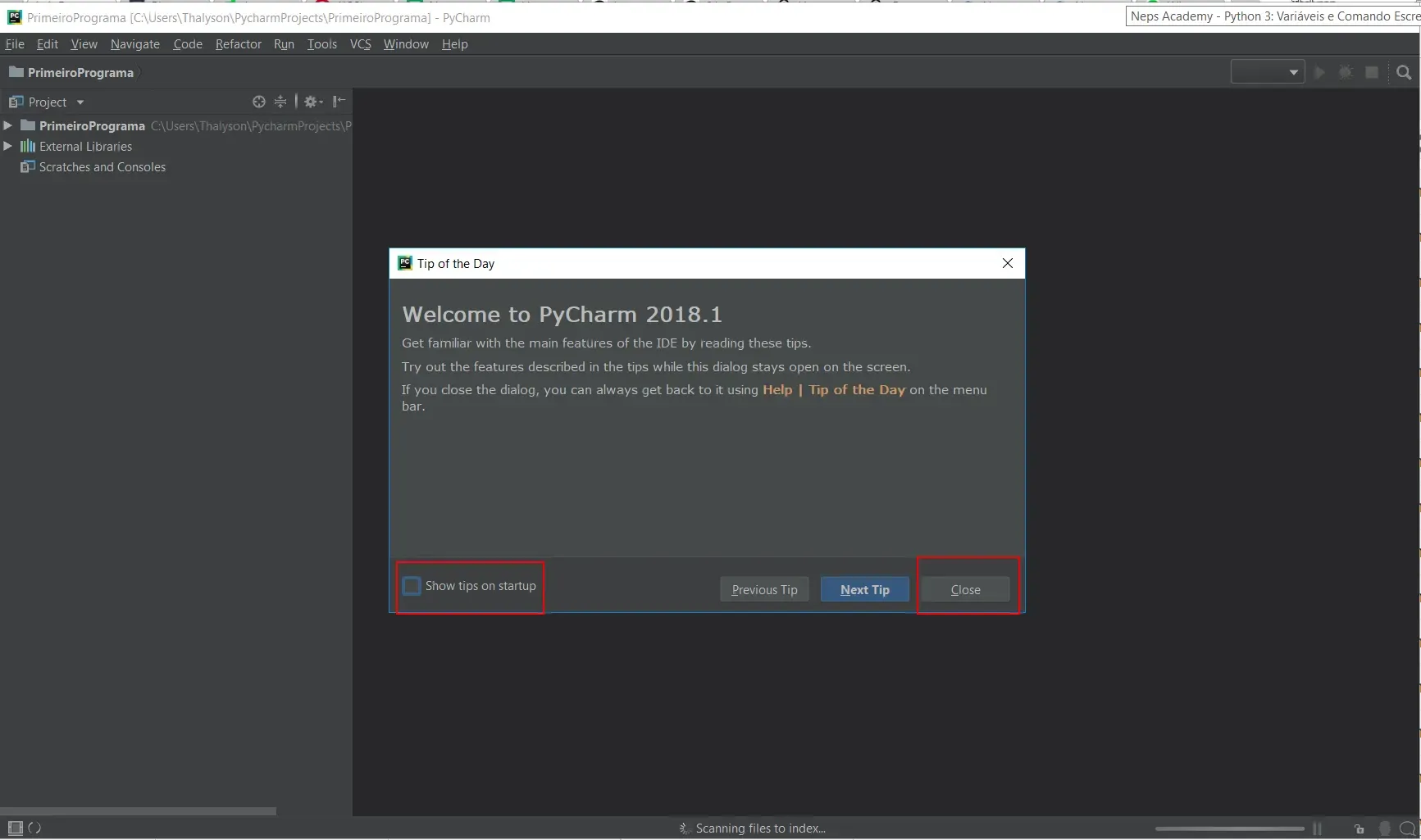The width and height of the screenshot is (1421, 840).
Task: Open the File menu
Action: pyautogui.click(x=15, y=44)
